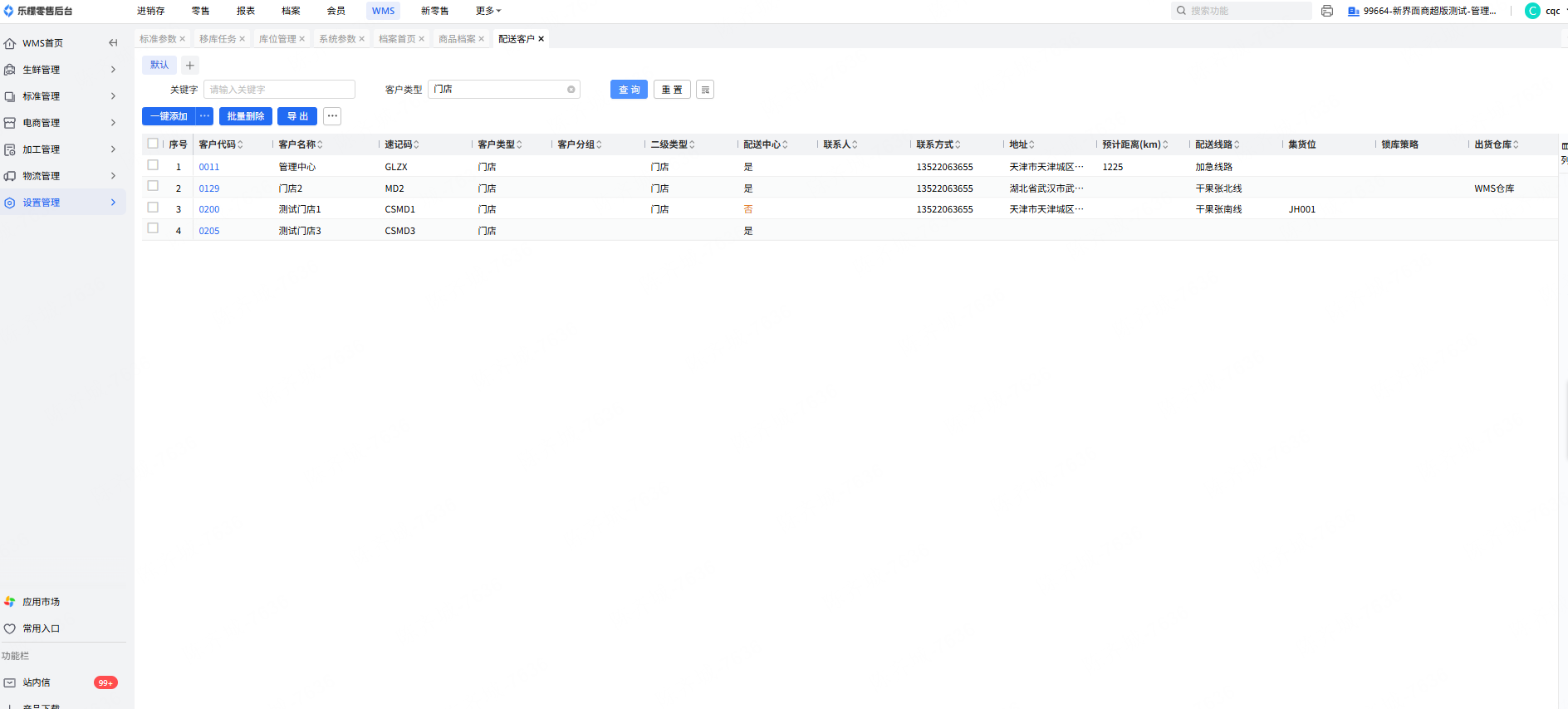Open customer code link 0129

[x=209, y=188]
